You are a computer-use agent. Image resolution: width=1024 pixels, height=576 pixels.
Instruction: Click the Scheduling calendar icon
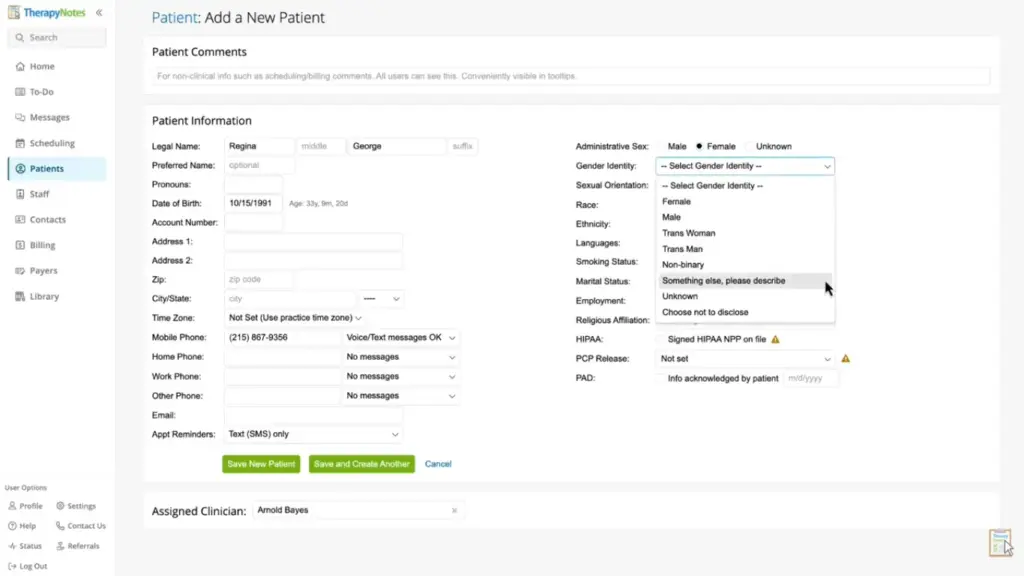(20, 143)
